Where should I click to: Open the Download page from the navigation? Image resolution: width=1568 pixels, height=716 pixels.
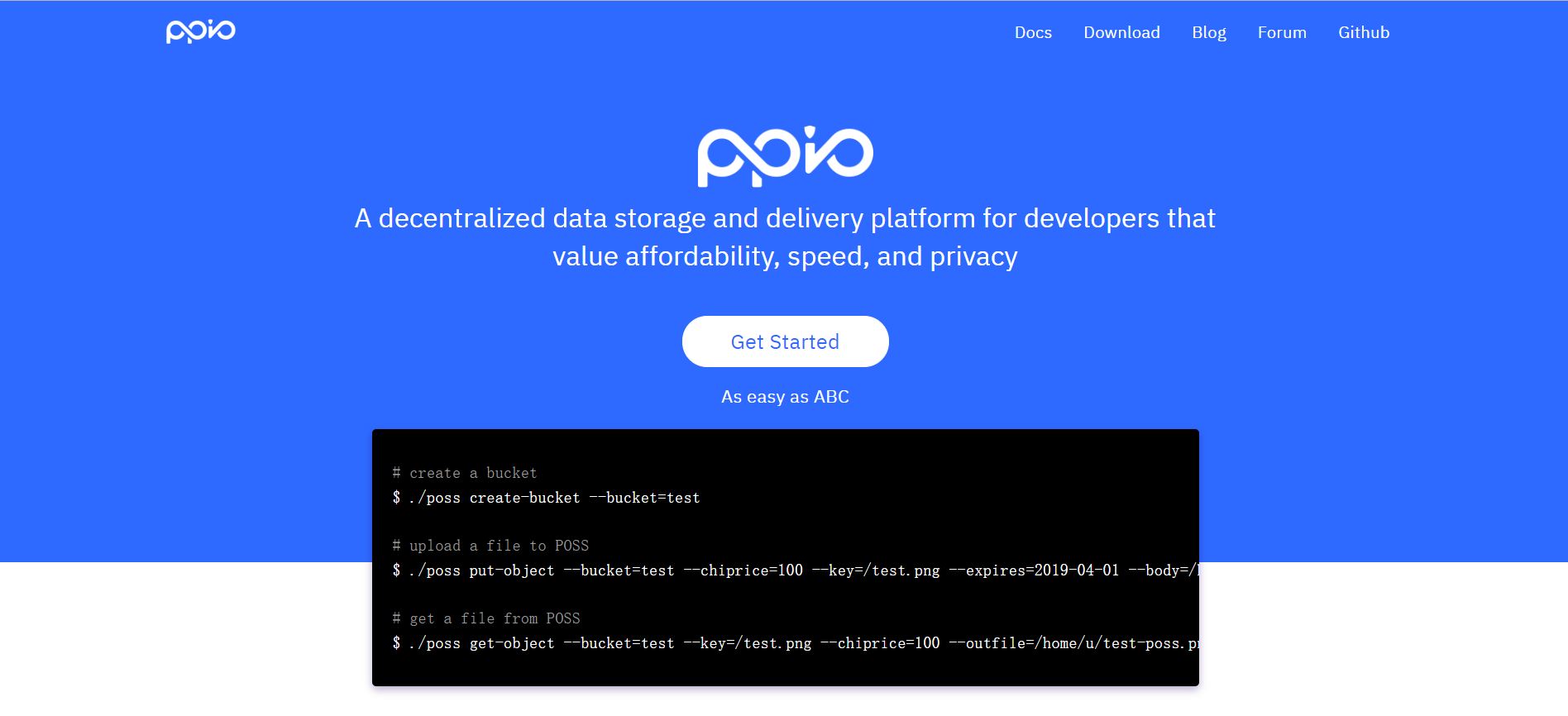(x=1121, y=32)
